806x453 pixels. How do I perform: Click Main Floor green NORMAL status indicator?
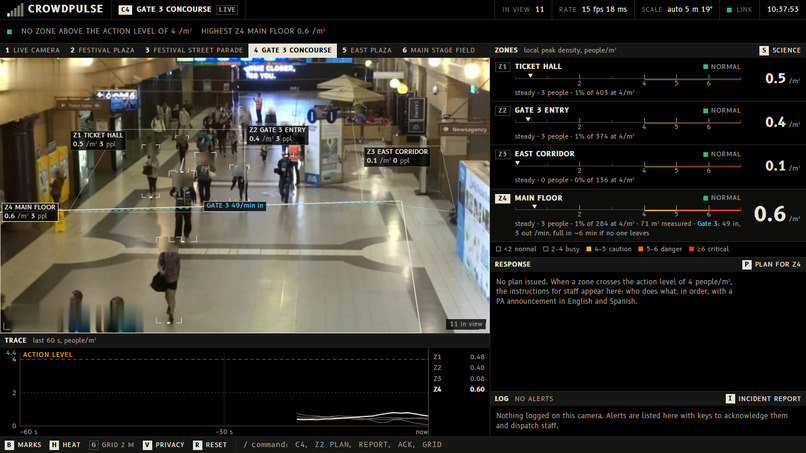[705, 198]
